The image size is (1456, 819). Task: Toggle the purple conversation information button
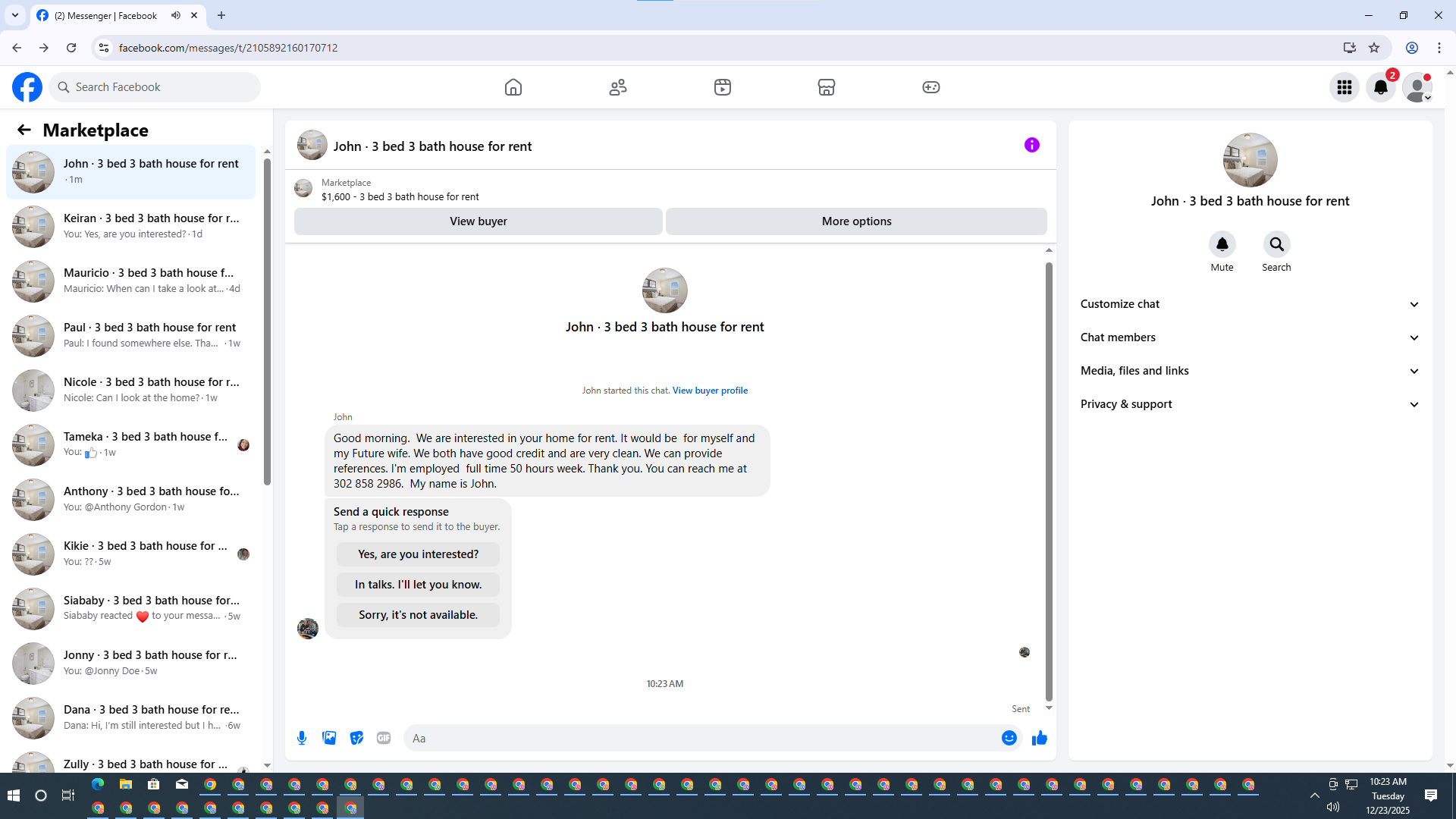pyautogui.click(x=1031, y=145)
